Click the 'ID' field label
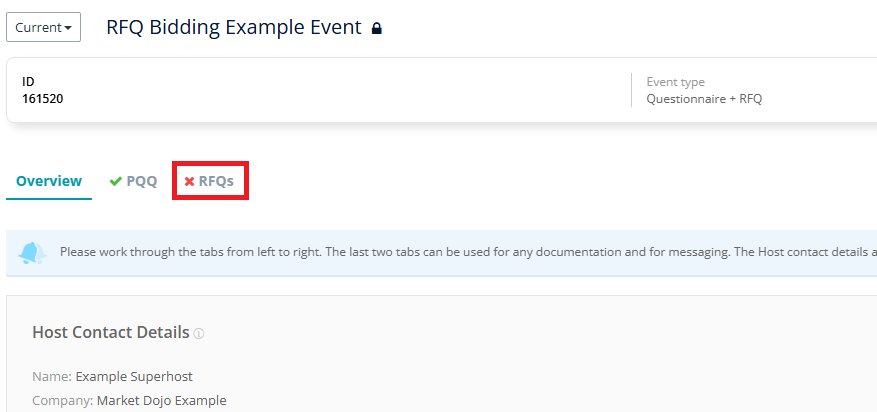The image size is (877, 412). pos(28,82)
